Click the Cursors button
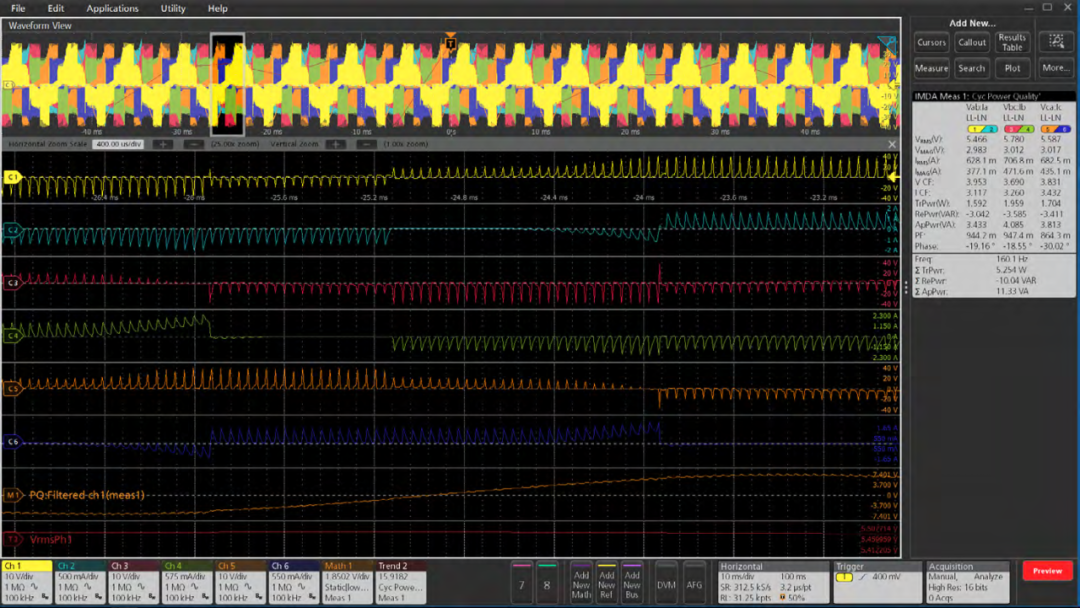1080x608 pixels. point(931,42)
